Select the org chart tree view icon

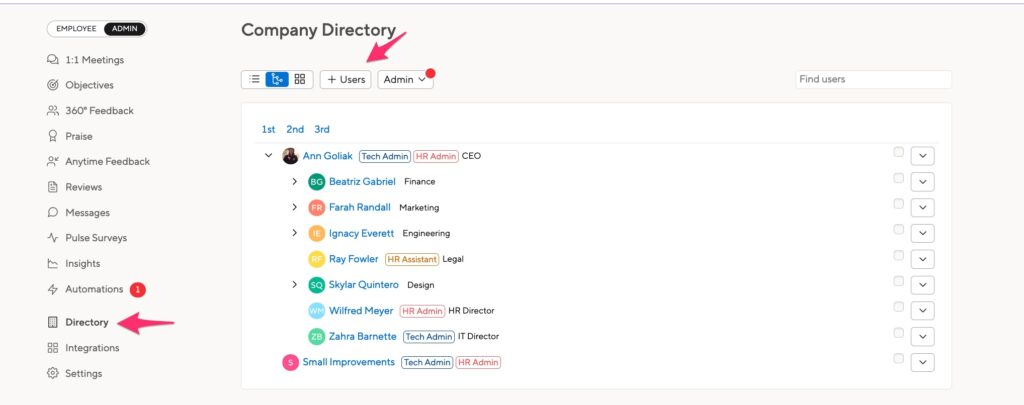(277, 79)
